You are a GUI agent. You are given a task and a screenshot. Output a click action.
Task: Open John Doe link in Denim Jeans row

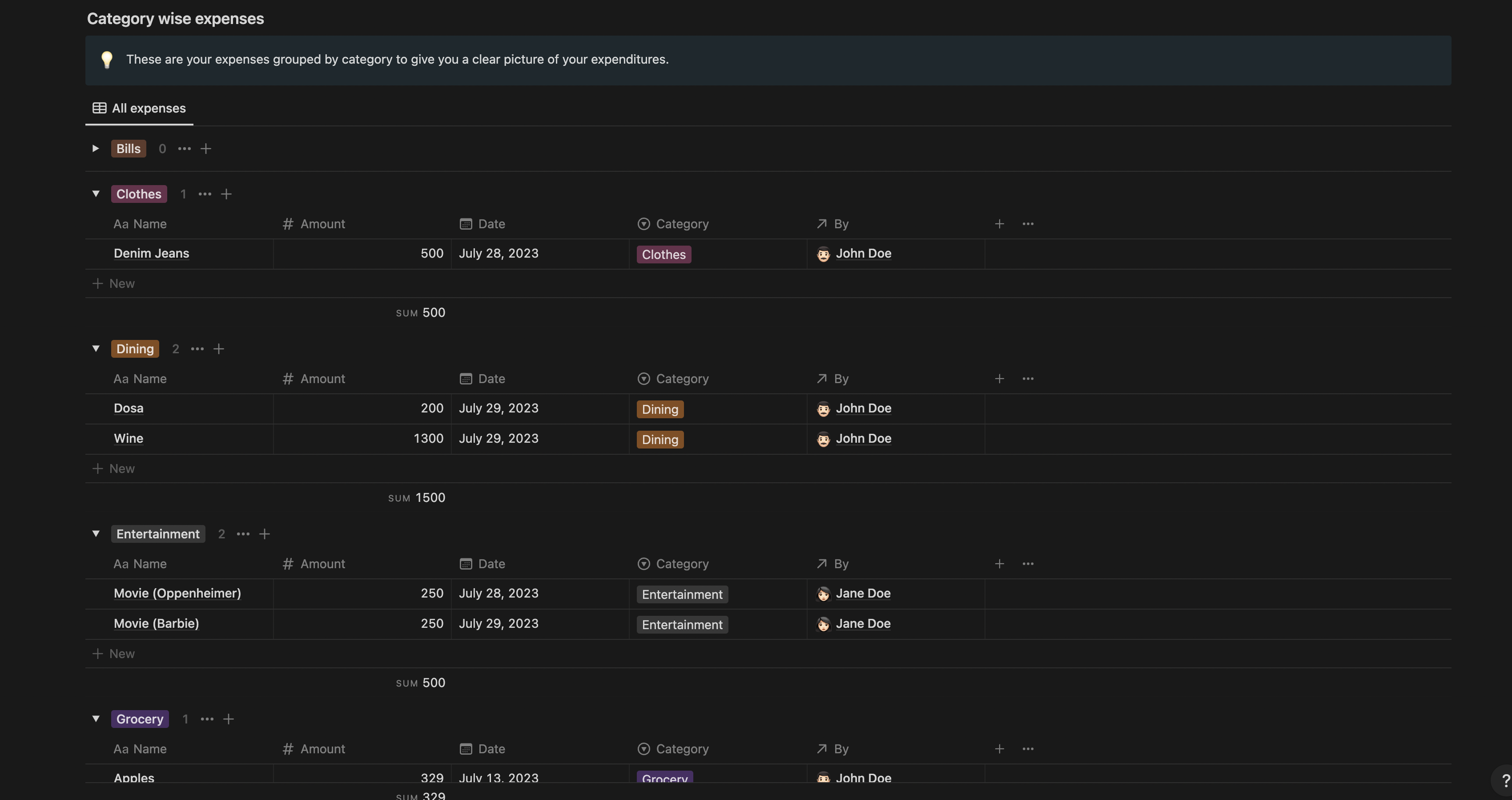pyautogui.click(x=863, y=254)
